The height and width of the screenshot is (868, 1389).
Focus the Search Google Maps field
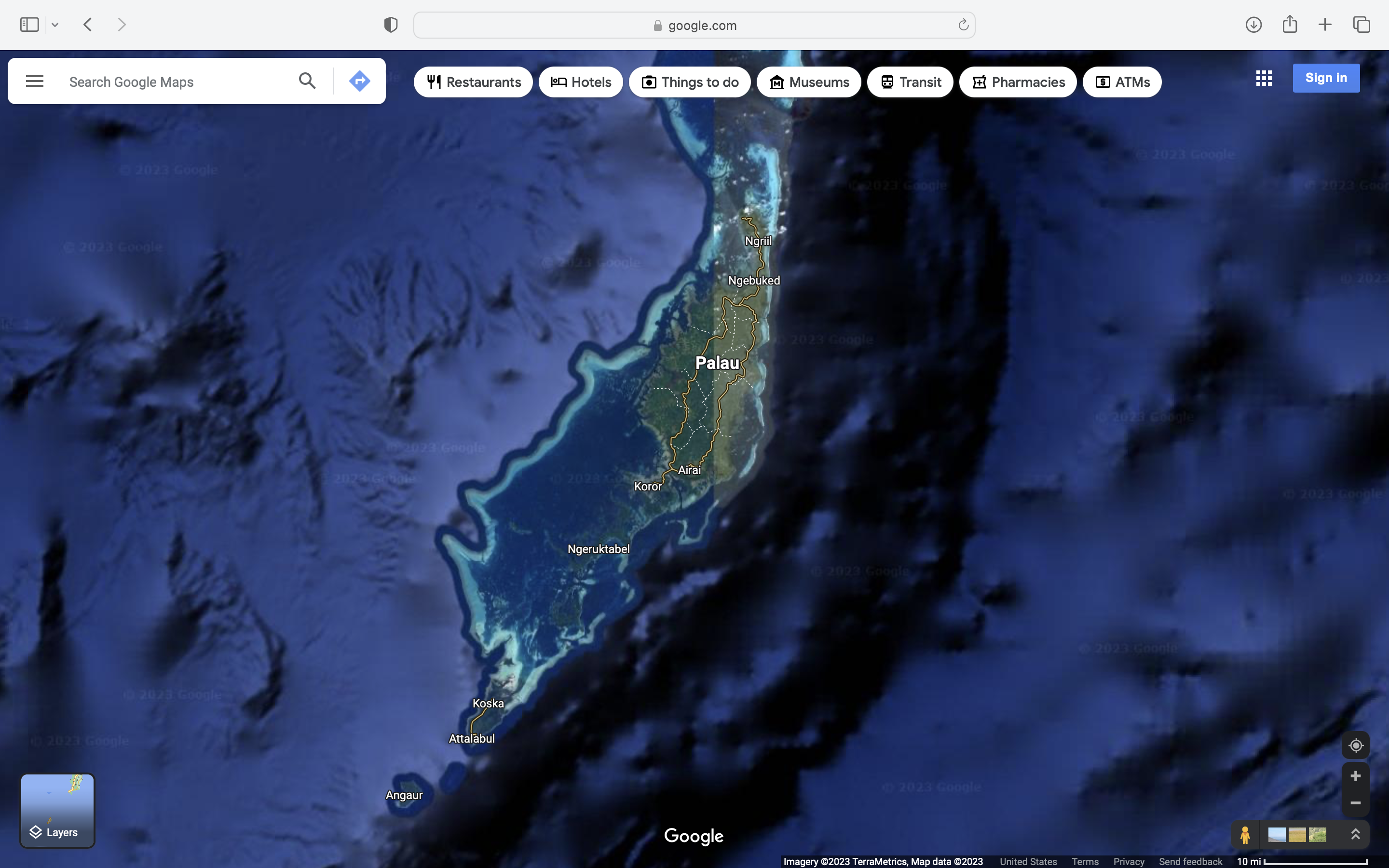coord(172,82)
